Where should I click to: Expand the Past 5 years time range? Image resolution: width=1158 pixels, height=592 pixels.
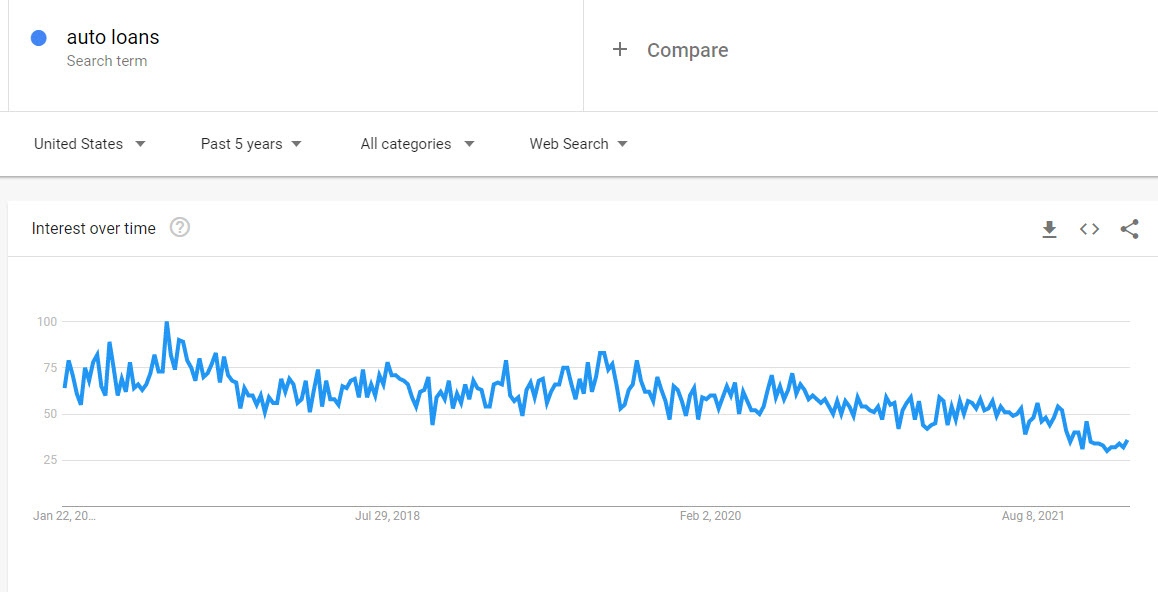point(251,144)
